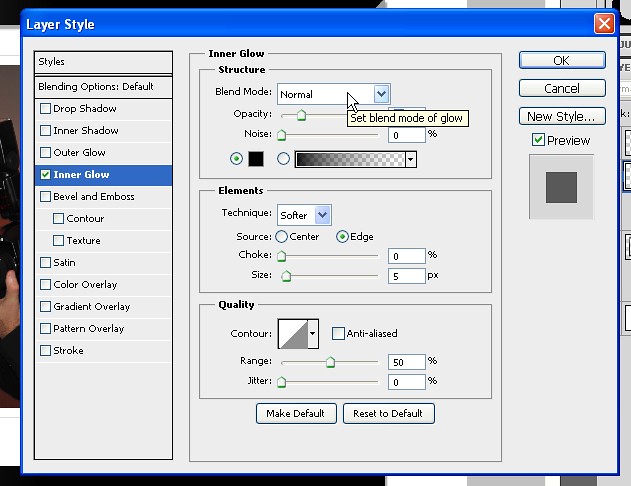631x486 pixels.
Task: Click the Size value input field
Action: click(x=406, y=275)
